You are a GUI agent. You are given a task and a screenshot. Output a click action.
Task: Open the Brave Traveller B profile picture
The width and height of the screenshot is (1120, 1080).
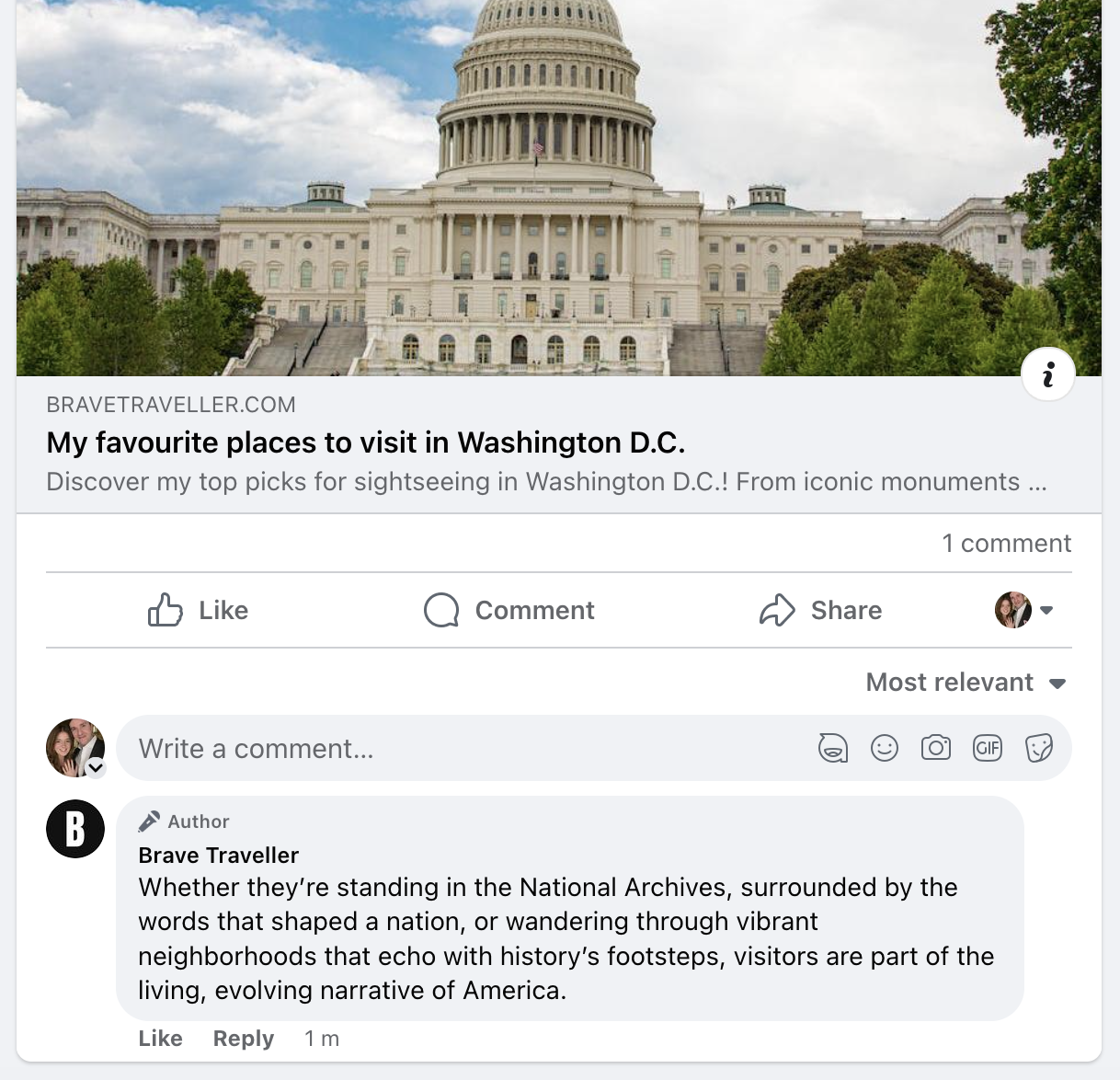(x=75, y=829)
